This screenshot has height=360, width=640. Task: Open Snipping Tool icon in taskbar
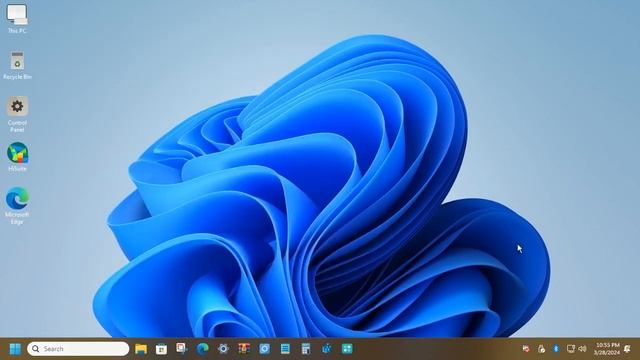(182, 348)
